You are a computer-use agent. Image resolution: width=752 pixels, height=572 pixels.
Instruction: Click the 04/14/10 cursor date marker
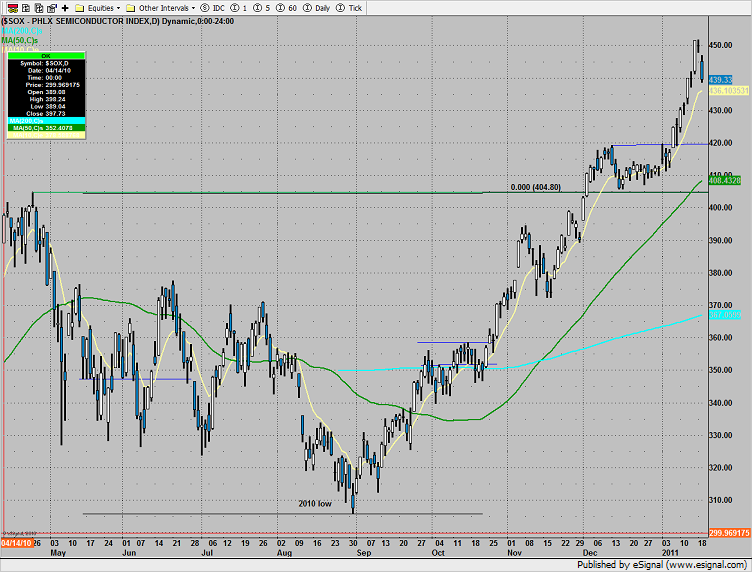coord(15,542)
